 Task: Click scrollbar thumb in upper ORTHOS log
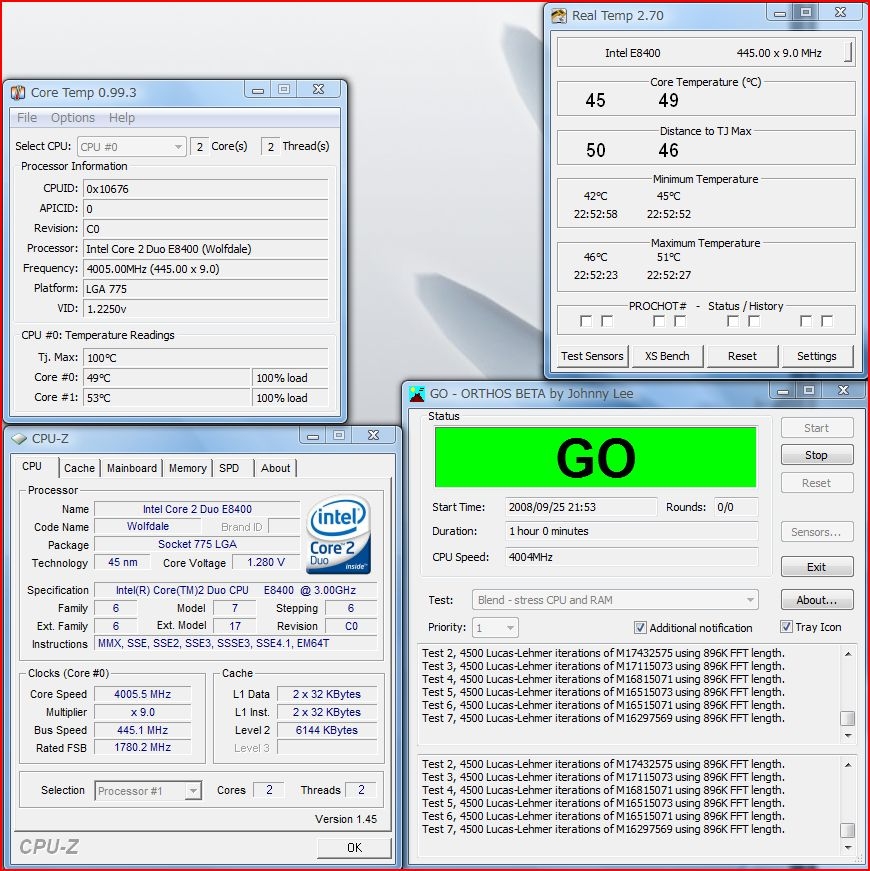pos(848,718)
